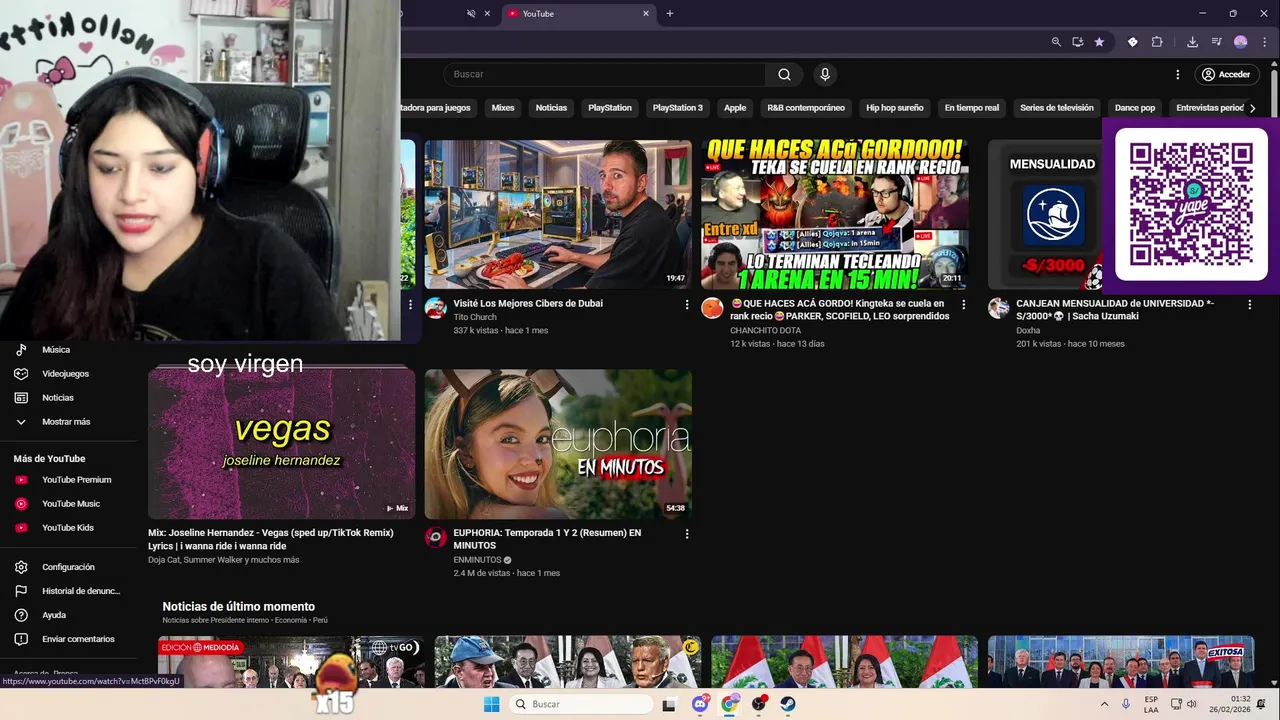Open YouTube Kids link

point(68,528)
